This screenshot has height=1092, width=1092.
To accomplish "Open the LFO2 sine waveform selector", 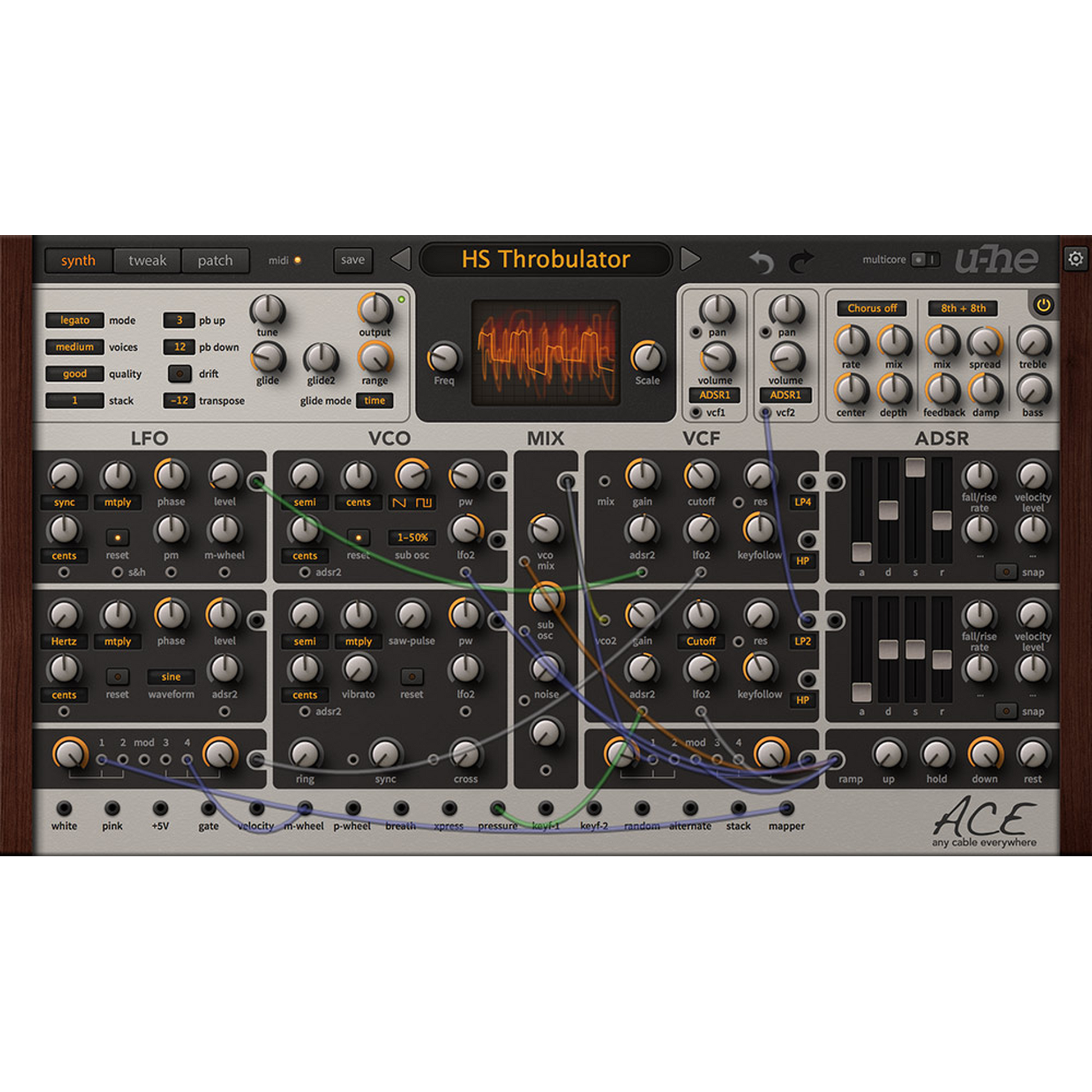I will tap(171, 677).
